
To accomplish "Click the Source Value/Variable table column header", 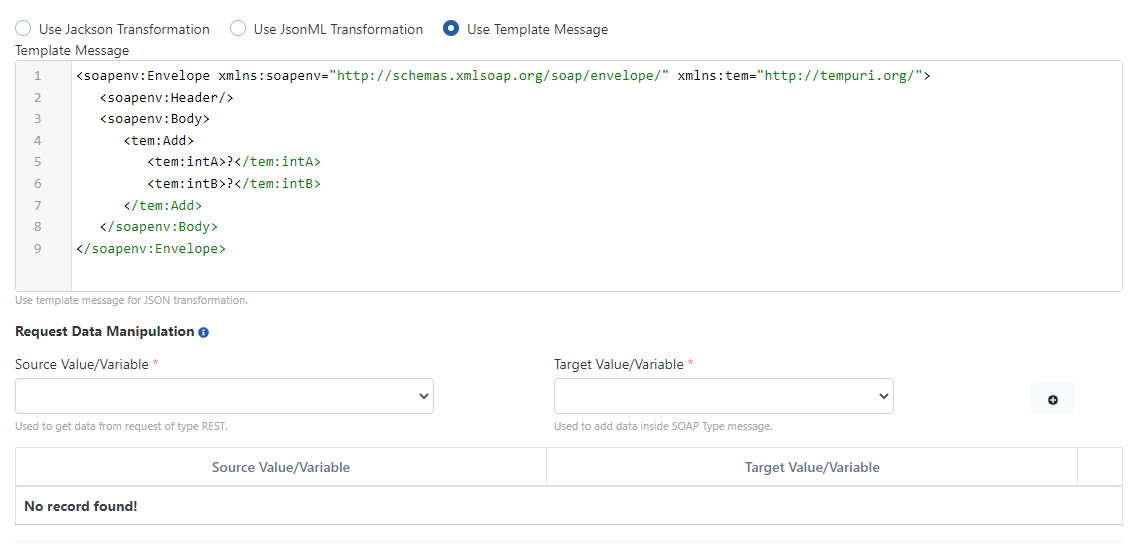I will coord(281,467).
